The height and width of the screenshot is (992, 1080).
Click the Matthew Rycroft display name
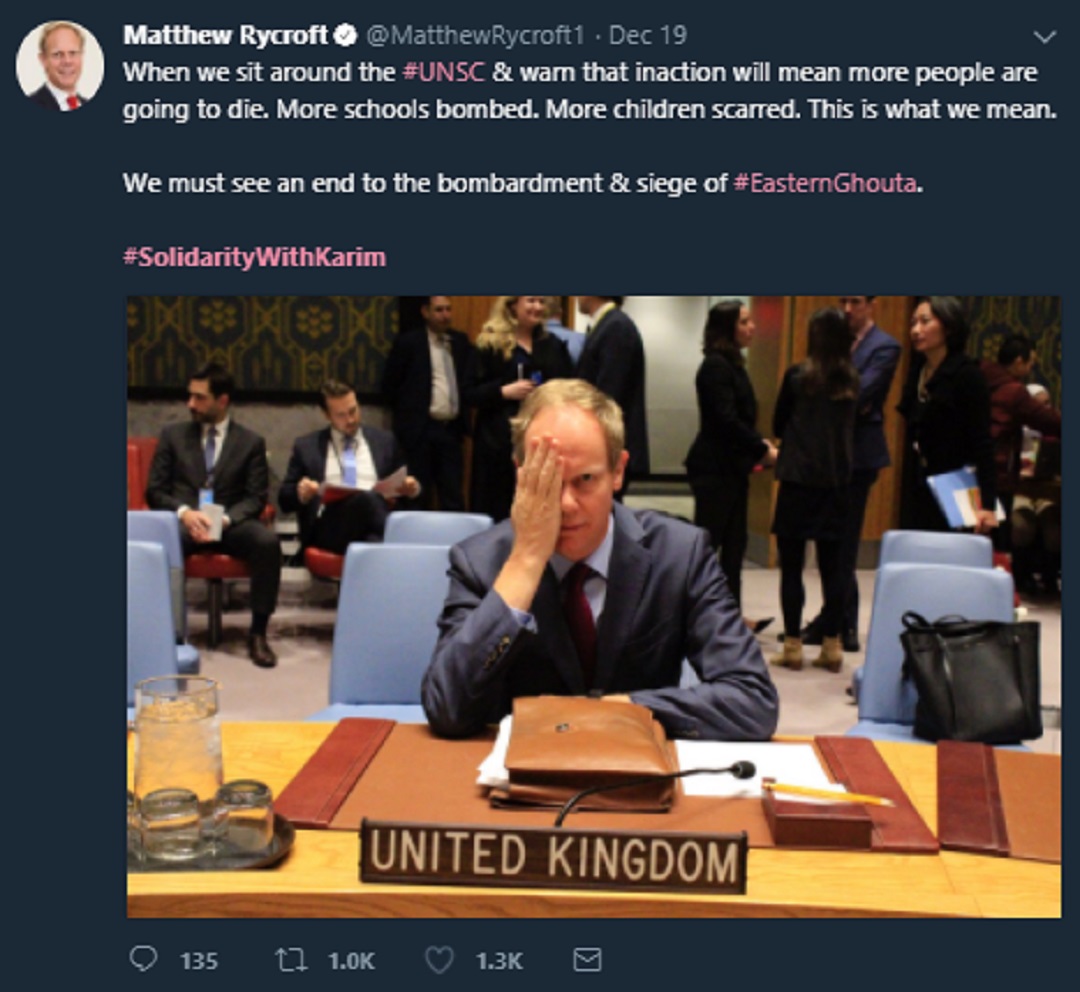pyautogui.click(x=226, y=35)
